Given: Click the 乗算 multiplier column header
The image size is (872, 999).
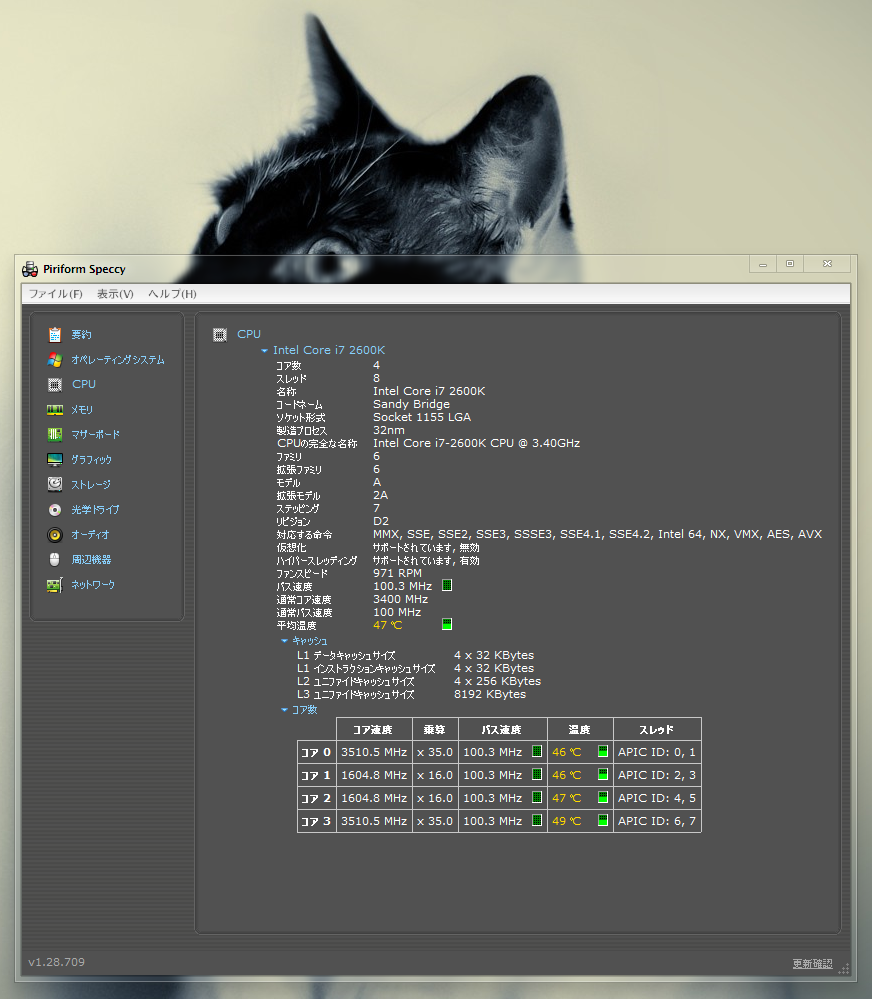Looking at the screenshot, I should click(435, 729).
